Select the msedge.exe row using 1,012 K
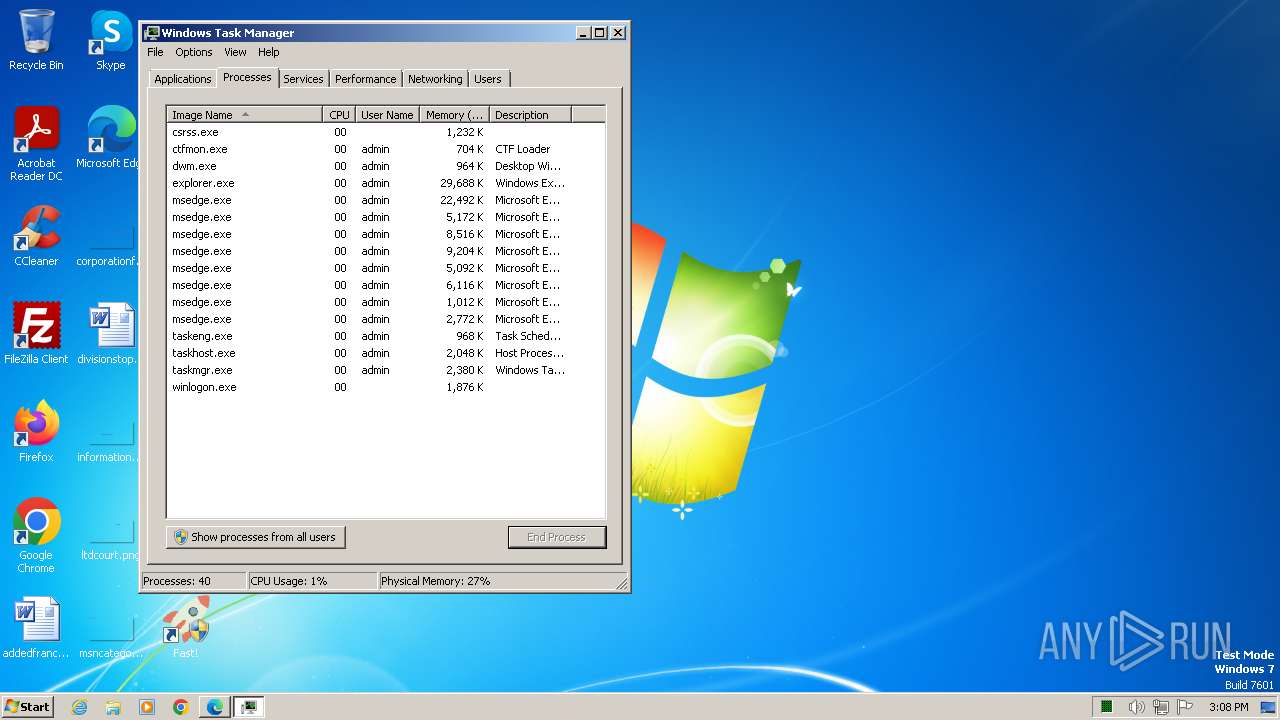 click(x=386, y=302)
